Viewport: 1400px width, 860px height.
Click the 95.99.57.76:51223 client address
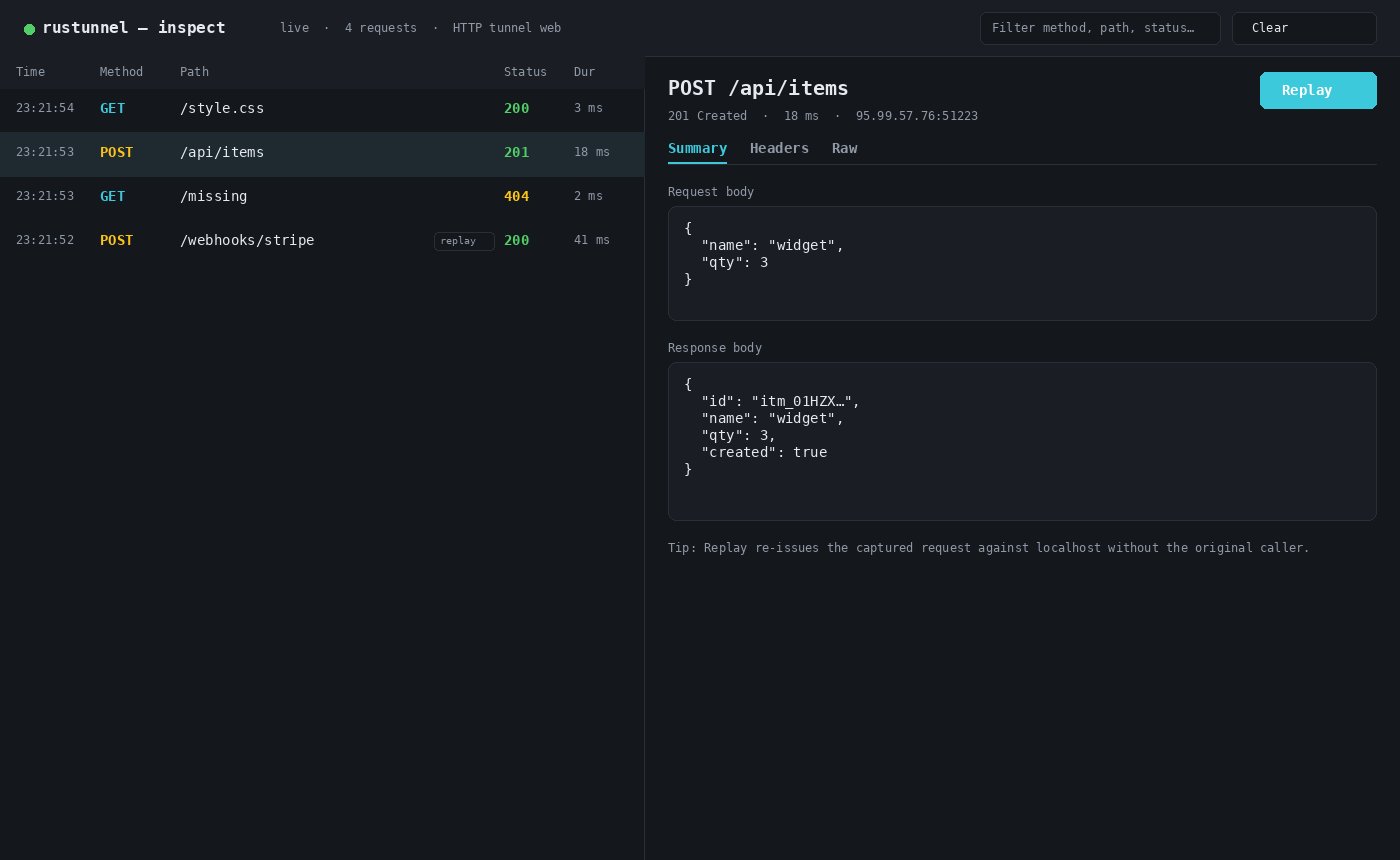point(917,116)
